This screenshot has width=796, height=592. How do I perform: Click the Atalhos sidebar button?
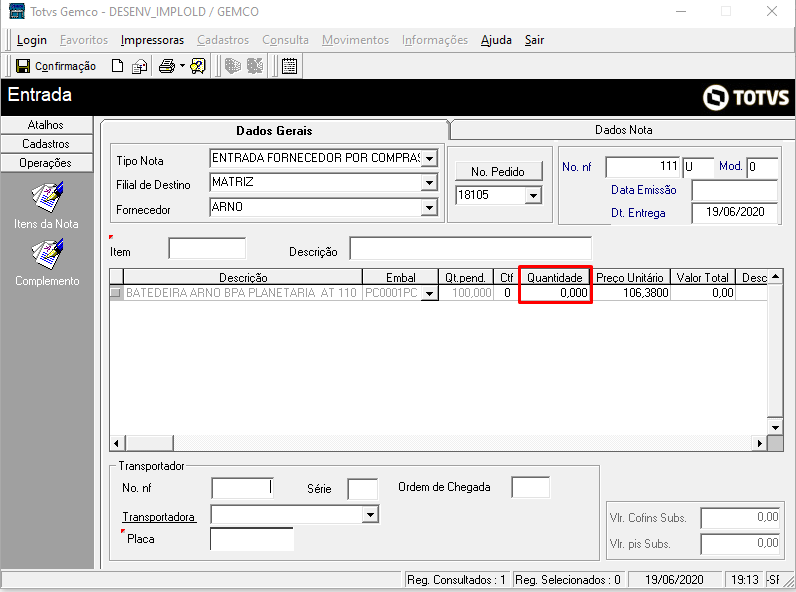[46, 125]
